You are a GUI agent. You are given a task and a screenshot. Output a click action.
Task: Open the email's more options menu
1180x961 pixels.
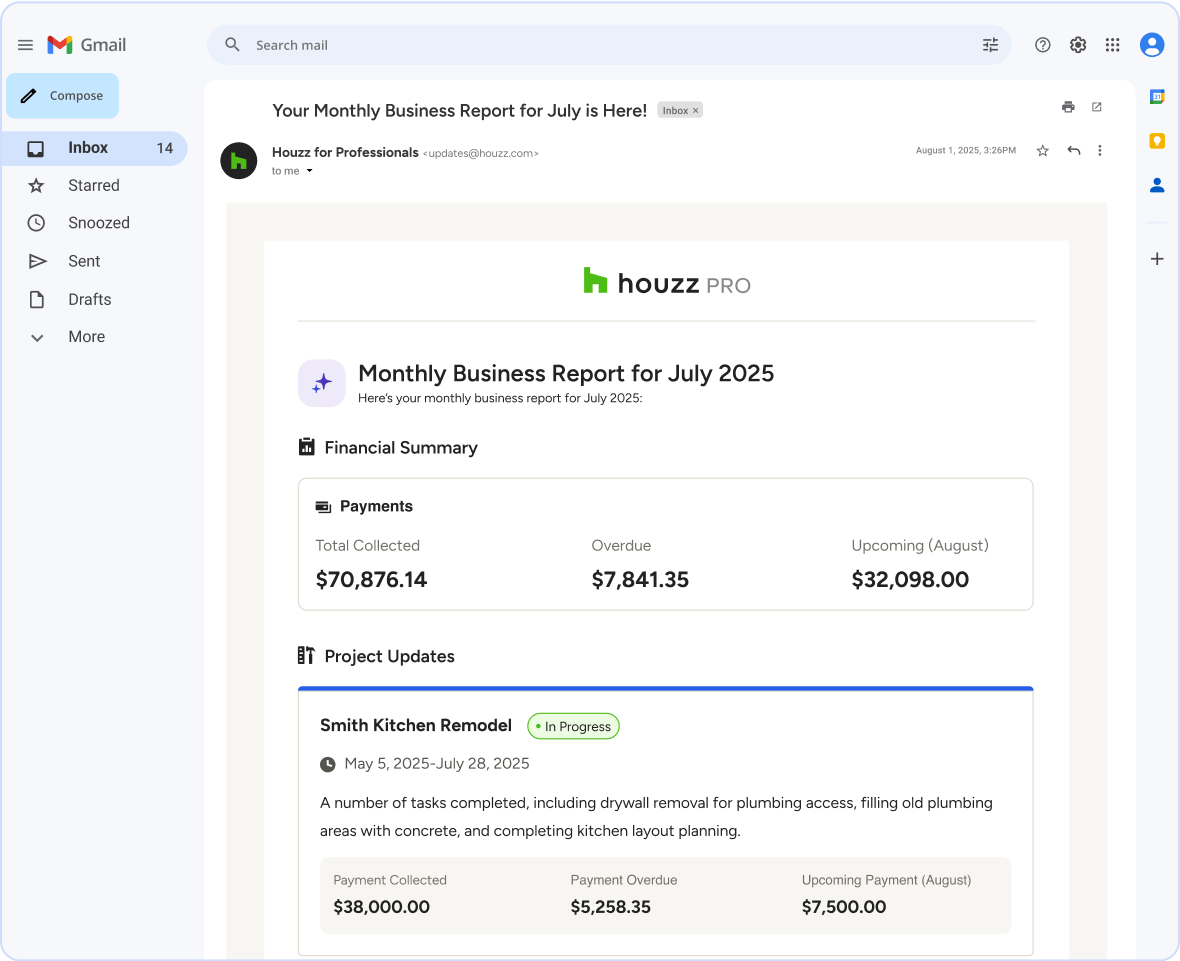point(1100,151)
